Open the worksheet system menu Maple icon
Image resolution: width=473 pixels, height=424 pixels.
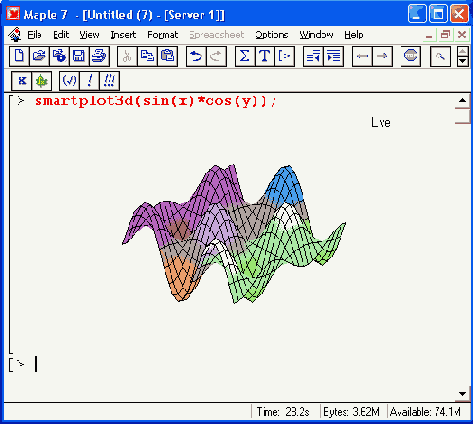click(14, 35)
